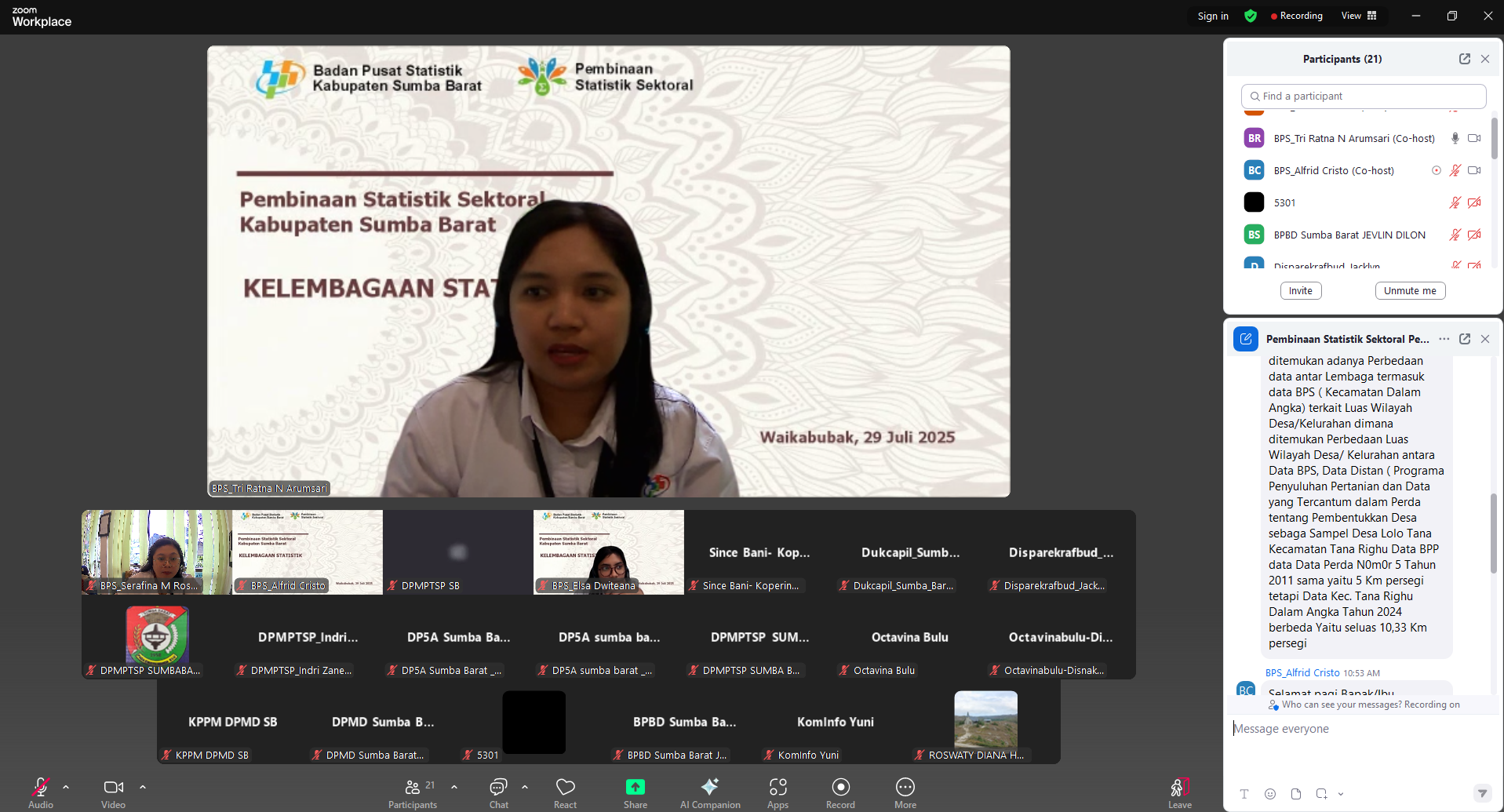
Task: Open the chat panel's three-dot menu
Action: pyautogui.click(x=1444, y=339)
